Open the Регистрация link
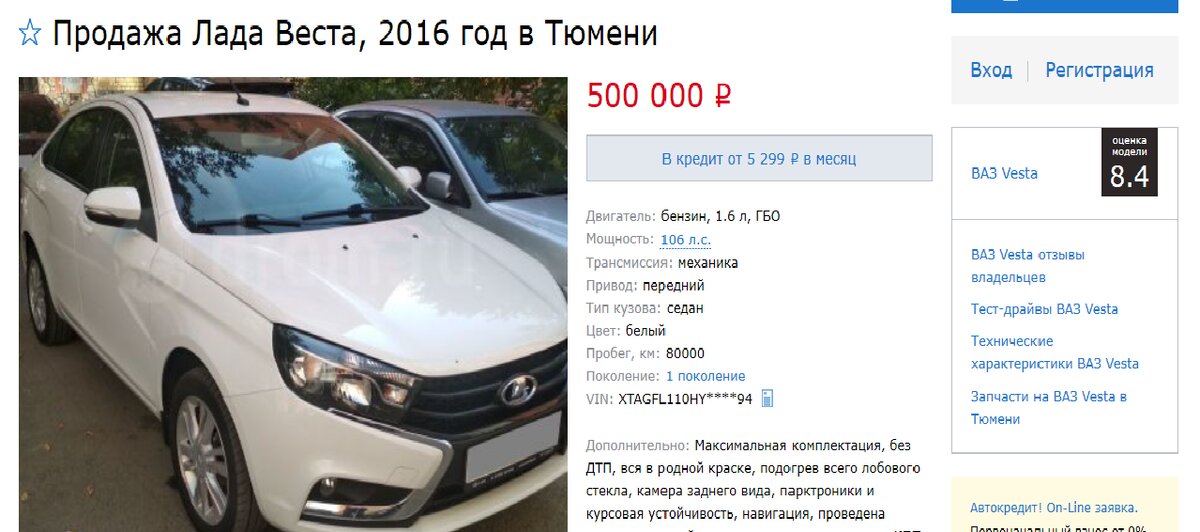The image size is (1200, 532). tap(1099, 70)
